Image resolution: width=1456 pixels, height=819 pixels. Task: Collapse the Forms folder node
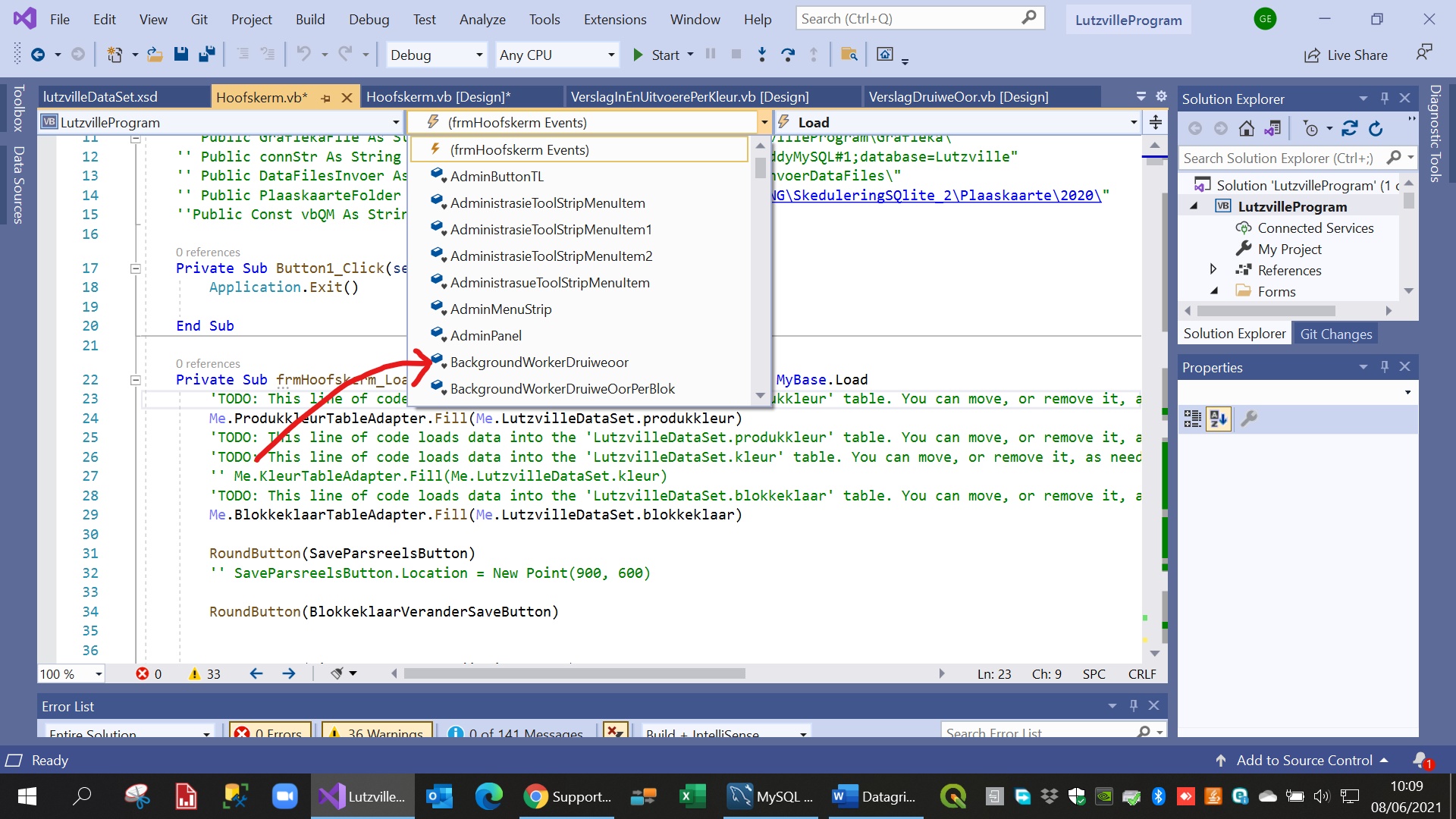[1213, 291]
